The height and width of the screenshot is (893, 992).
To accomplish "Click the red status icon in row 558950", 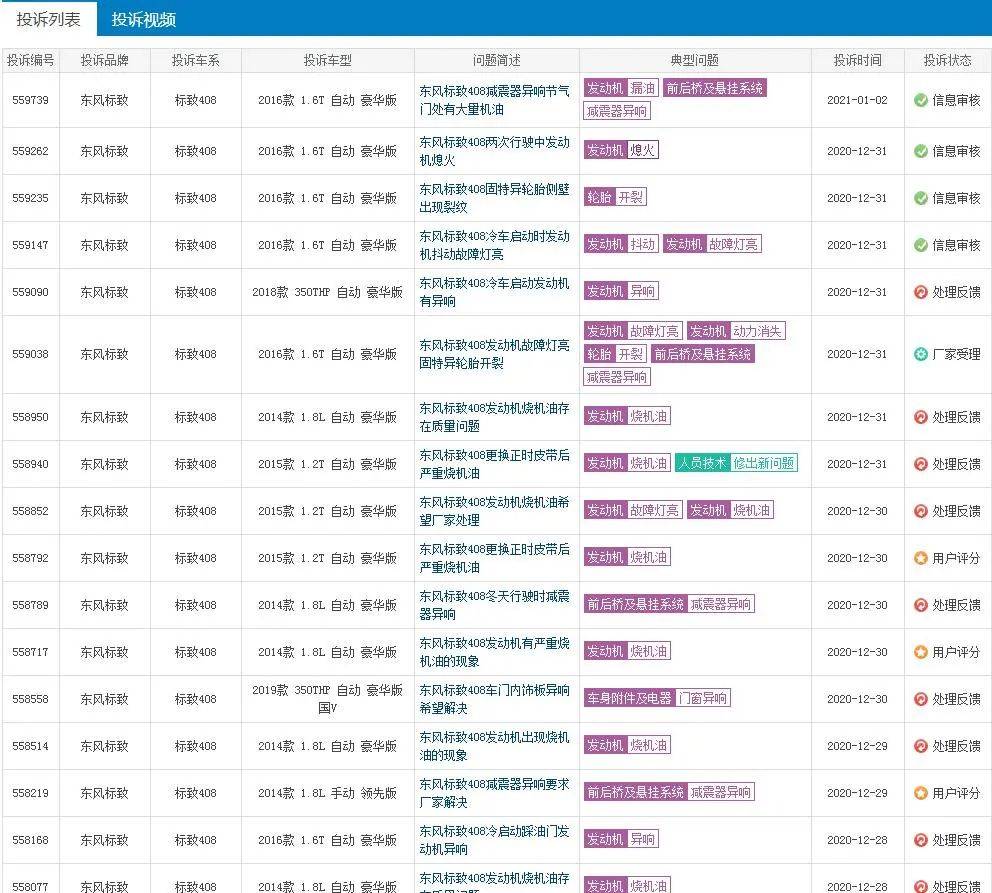I will 921,417.
